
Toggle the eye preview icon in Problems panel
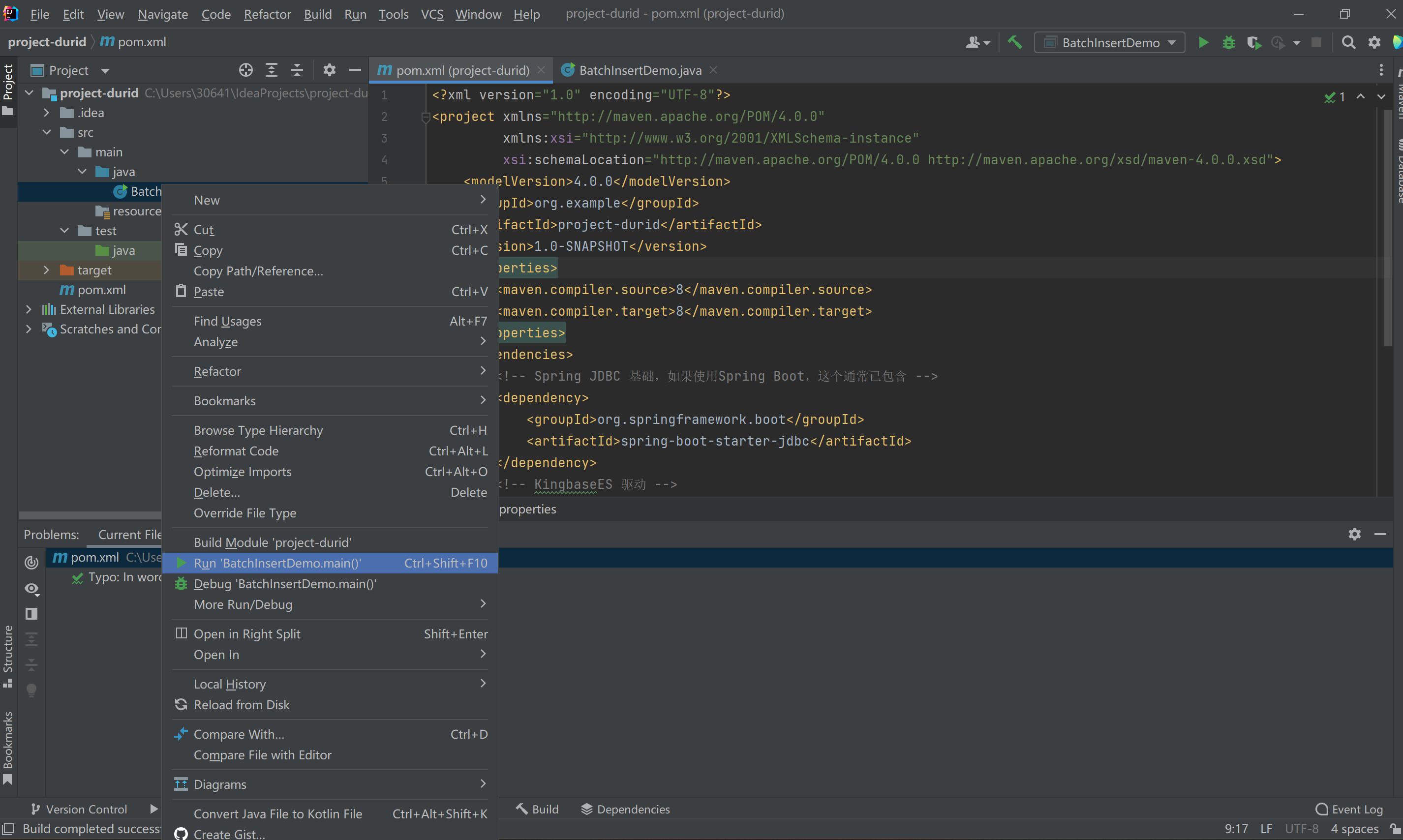pos(31,589)
